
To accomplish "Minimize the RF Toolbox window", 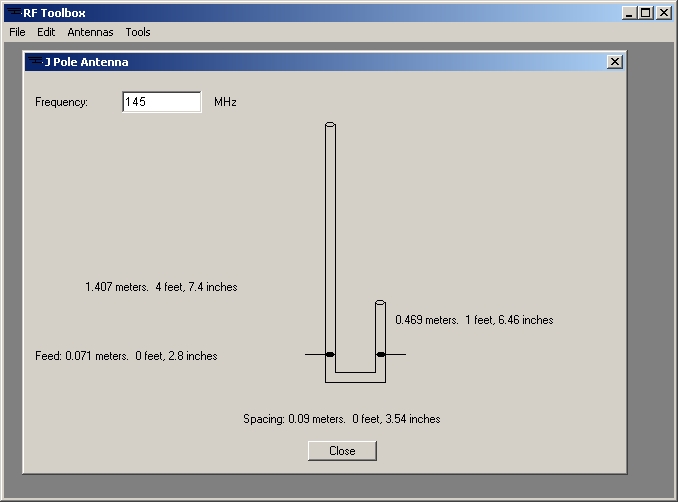I will [629, 13].
